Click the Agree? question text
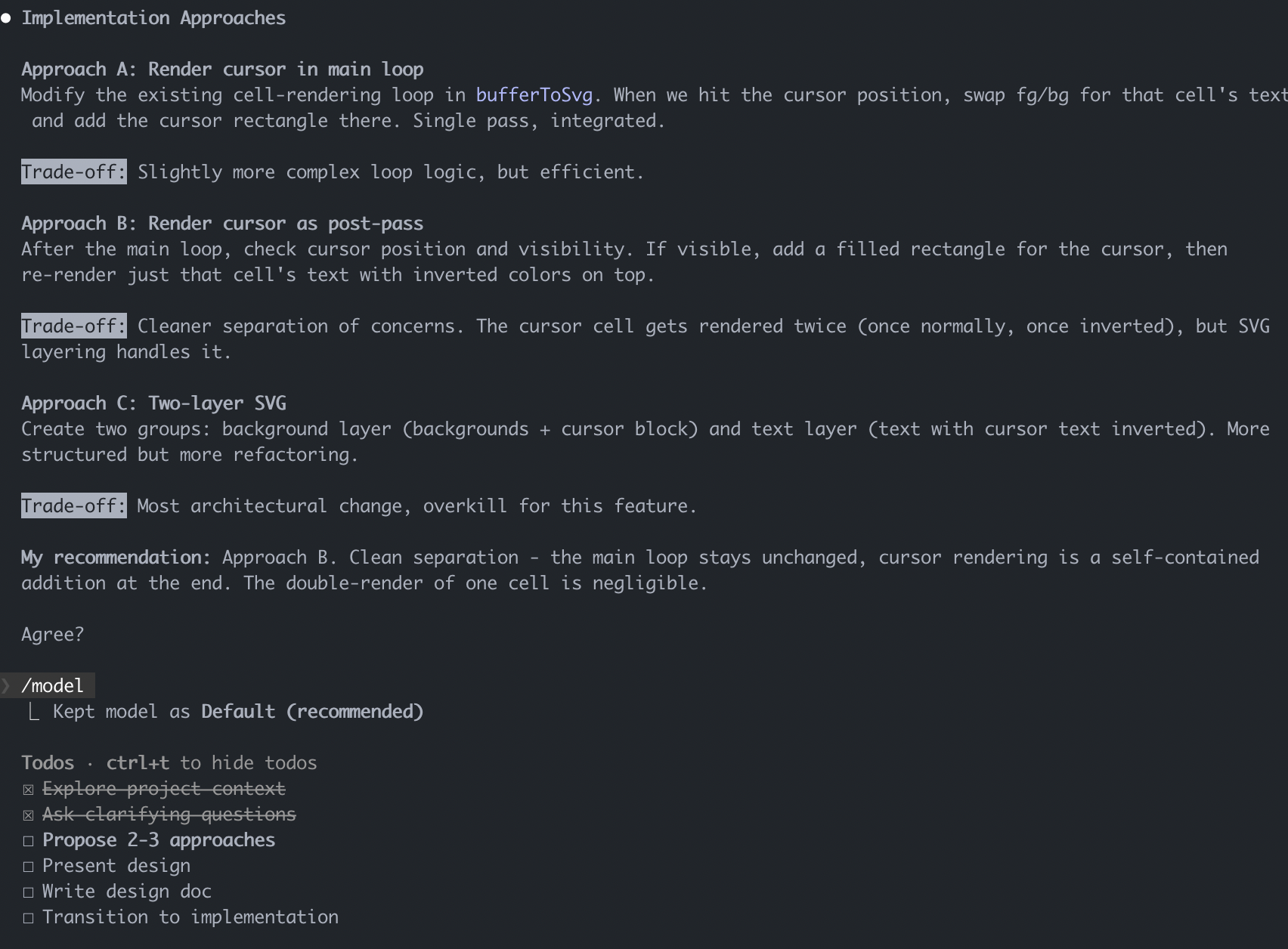This screenshot has width=1288, height=949. [x=52, y=635]
